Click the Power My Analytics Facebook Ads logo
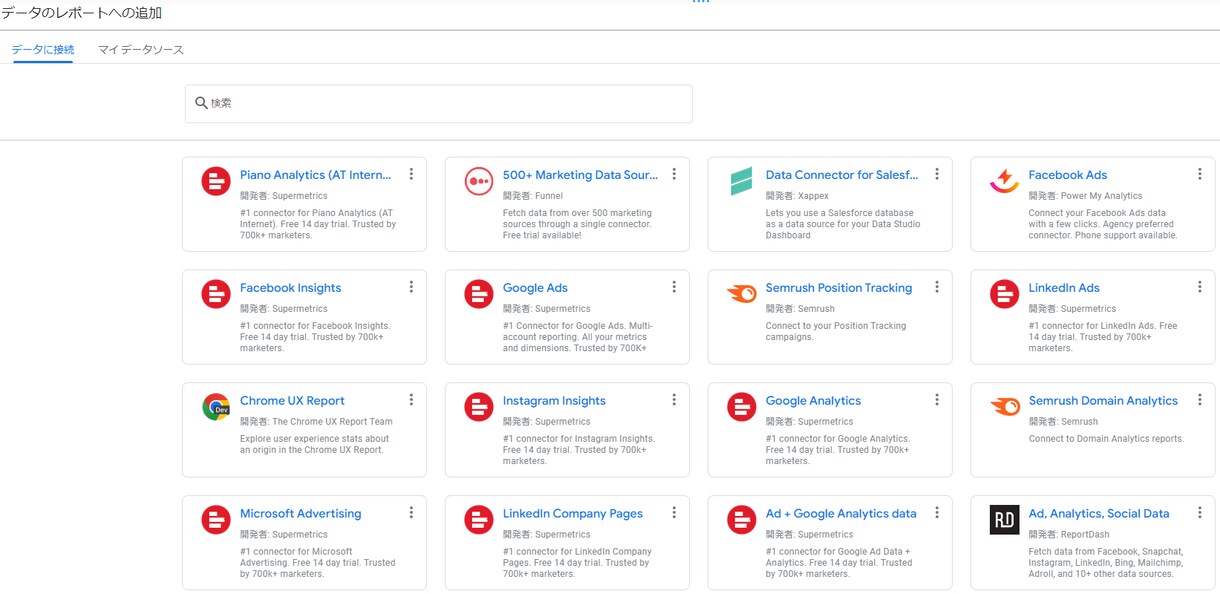The height and width of the screenshot is (594, 1220). 1004,181
